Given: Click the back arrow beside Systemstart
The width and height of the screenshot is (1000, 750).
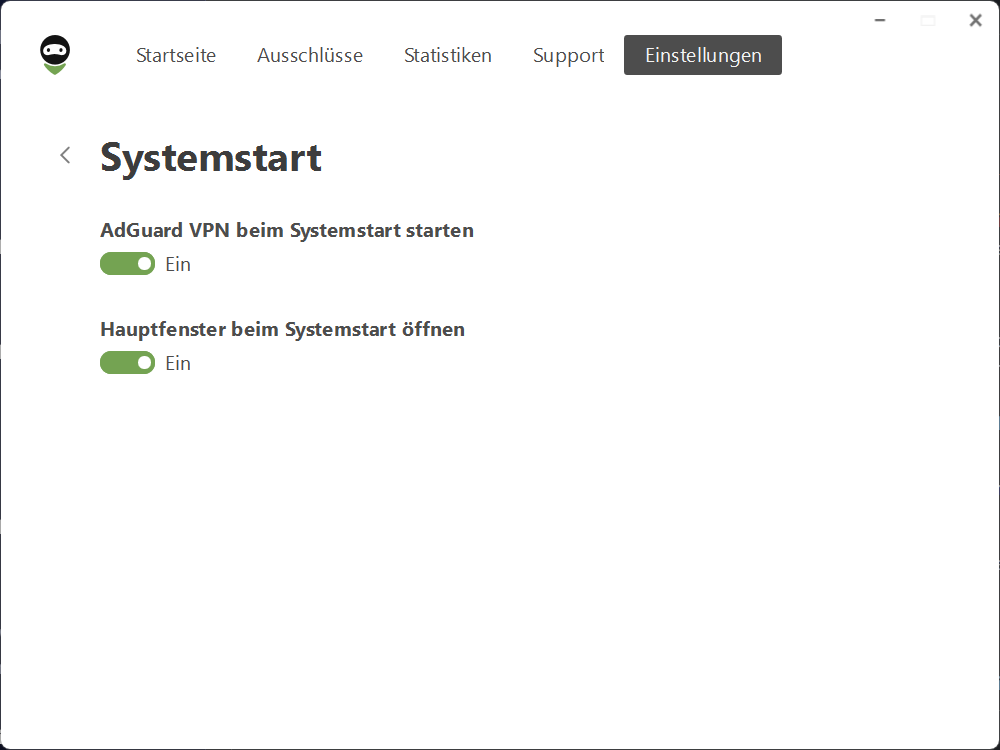Looking at the screenshot, I should point(65,155).
